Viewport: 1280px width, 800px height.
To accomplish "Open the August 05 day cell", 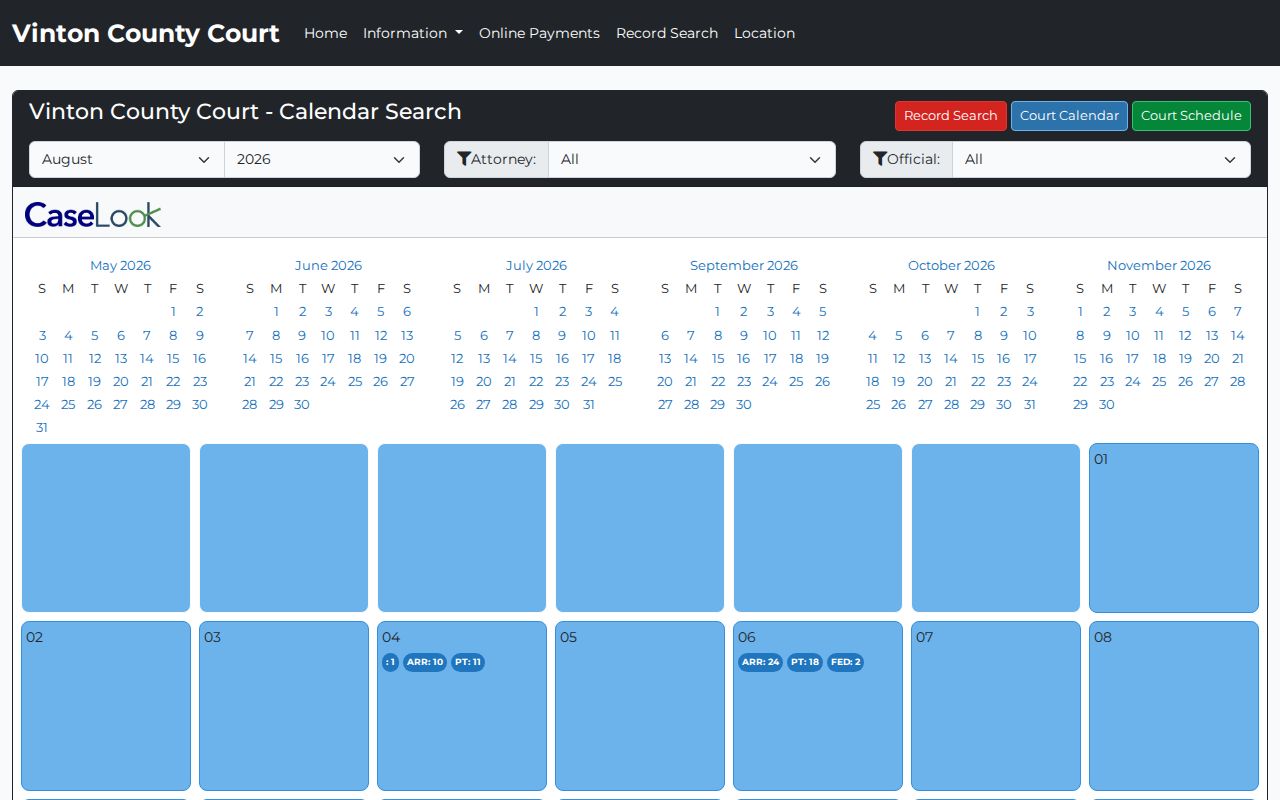I will 640,706.
